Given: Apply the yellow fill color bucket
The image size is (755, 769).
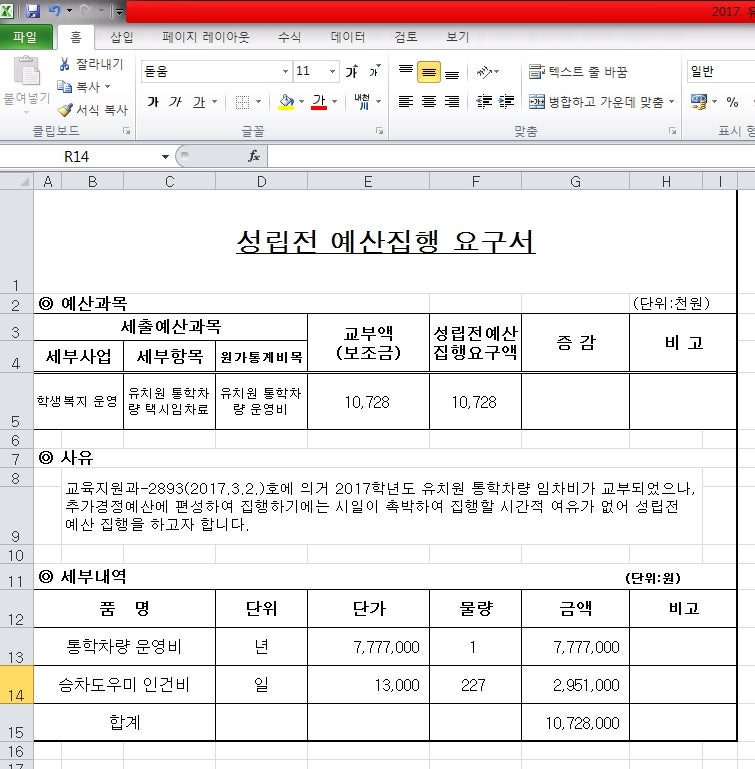Looking at the screenshot, I should 286,102.
